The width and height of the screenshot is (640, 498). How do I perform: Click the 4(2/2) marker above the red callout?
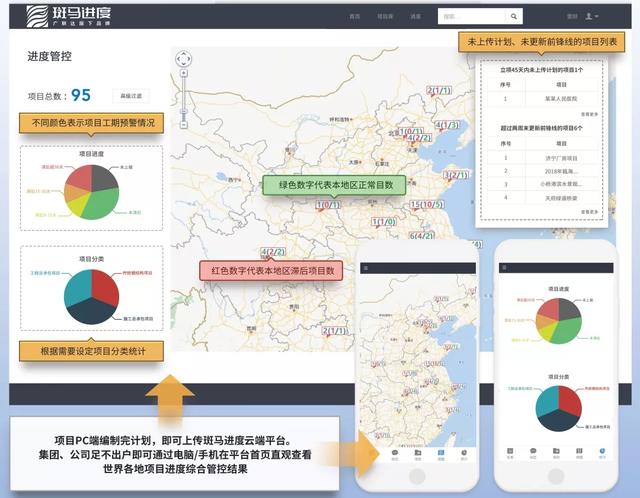click(273, 252)
